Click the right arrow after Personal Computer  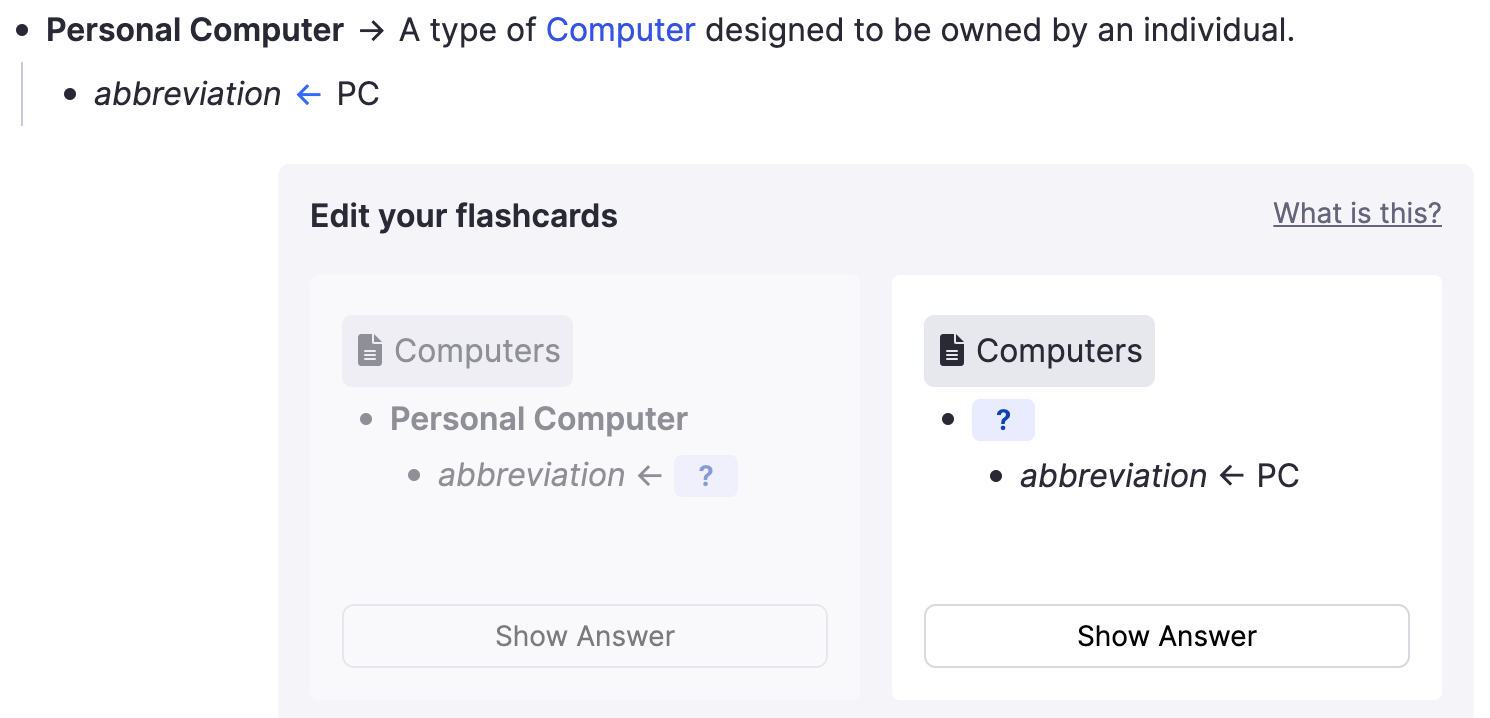tap(371, 31)
